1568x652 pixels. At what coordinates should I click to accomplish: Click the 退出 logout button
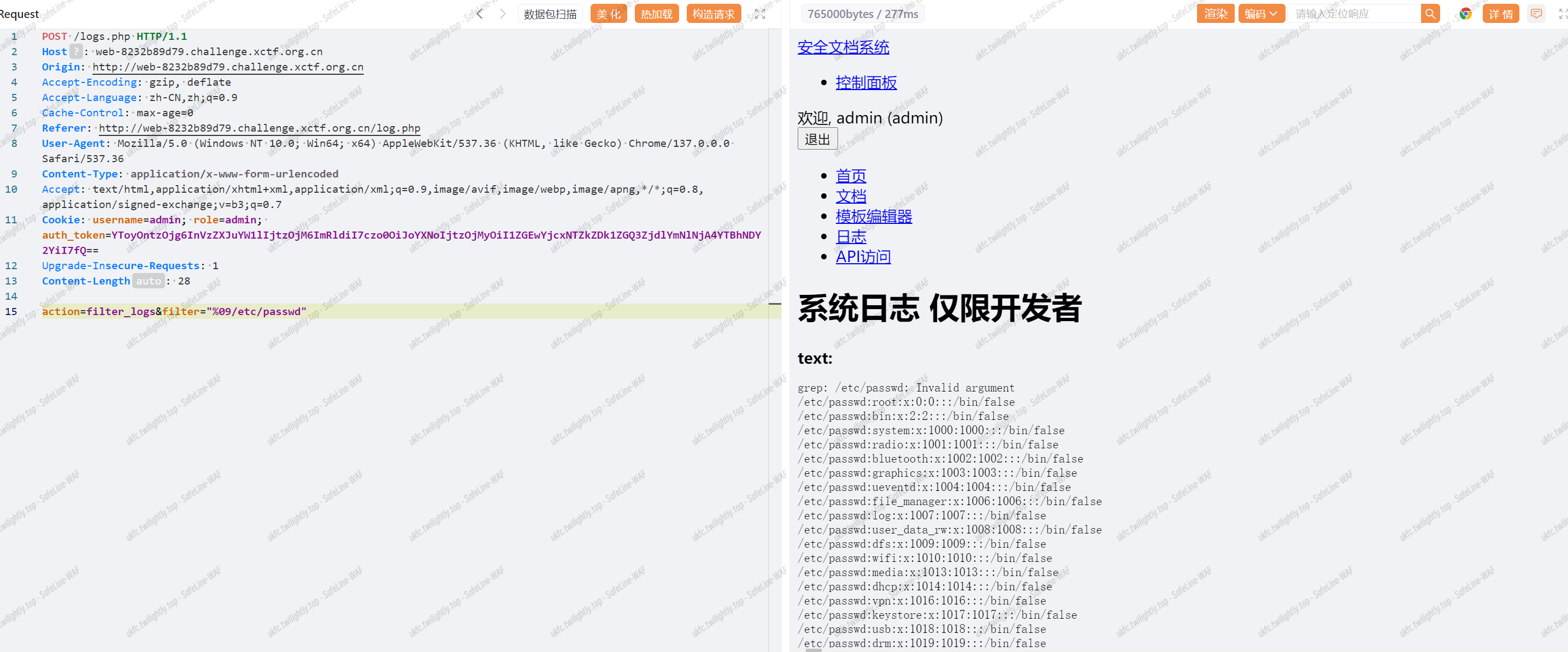(817, 139)
